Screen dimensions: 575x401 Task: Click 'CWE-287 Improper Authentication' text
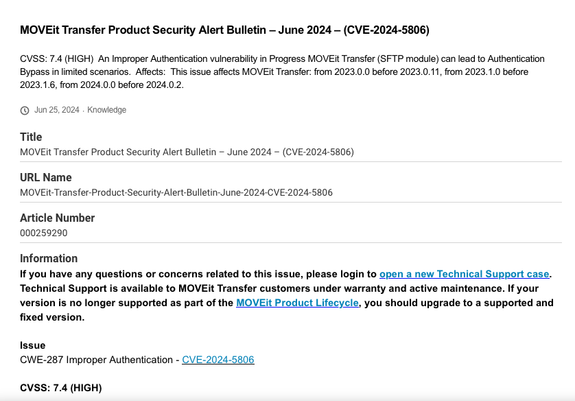tap(96, 360)
